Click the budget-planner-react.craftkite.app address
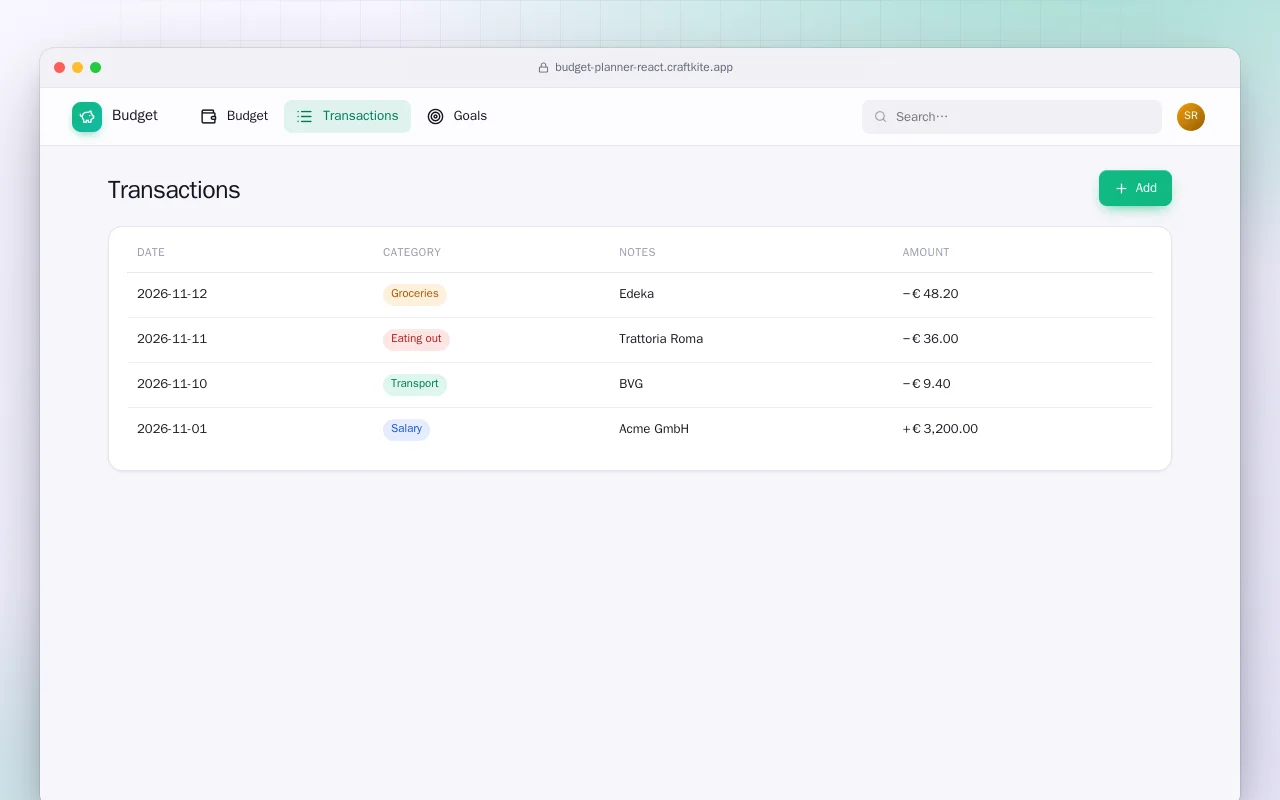Viewport: 1280px width, 800px height. [644, 68]
